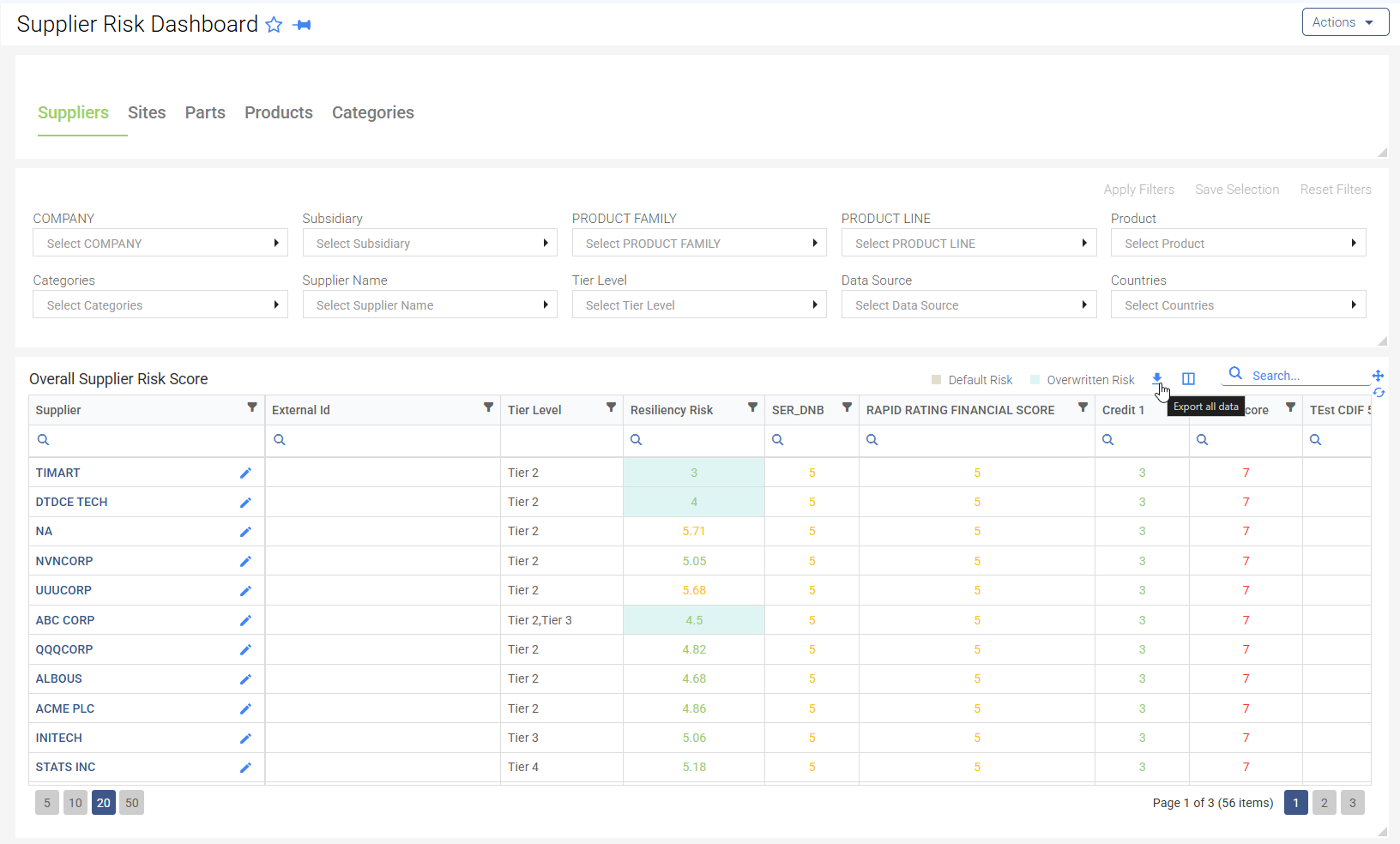This screenshot has height=844, width=1400.
Task: Click the Apply Filters button
Action: [x=1138, y=190]
